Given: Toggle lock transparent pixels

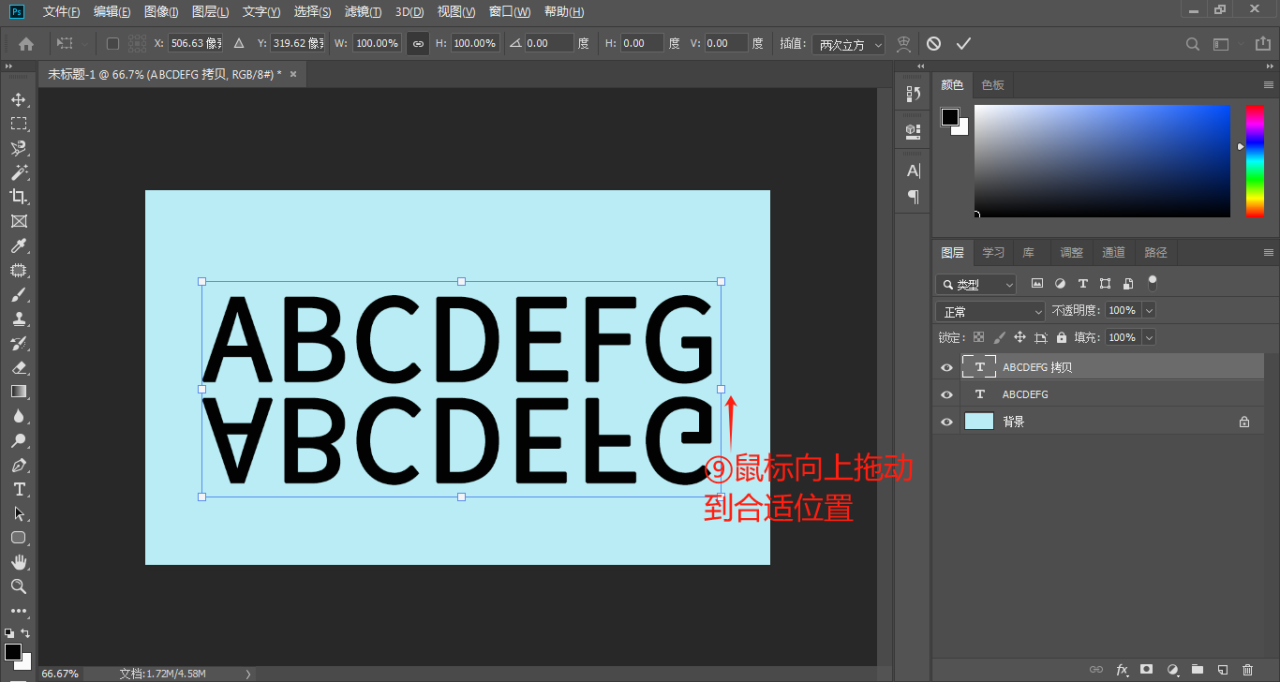Looking at the screenshot, I should coord(979,338).
